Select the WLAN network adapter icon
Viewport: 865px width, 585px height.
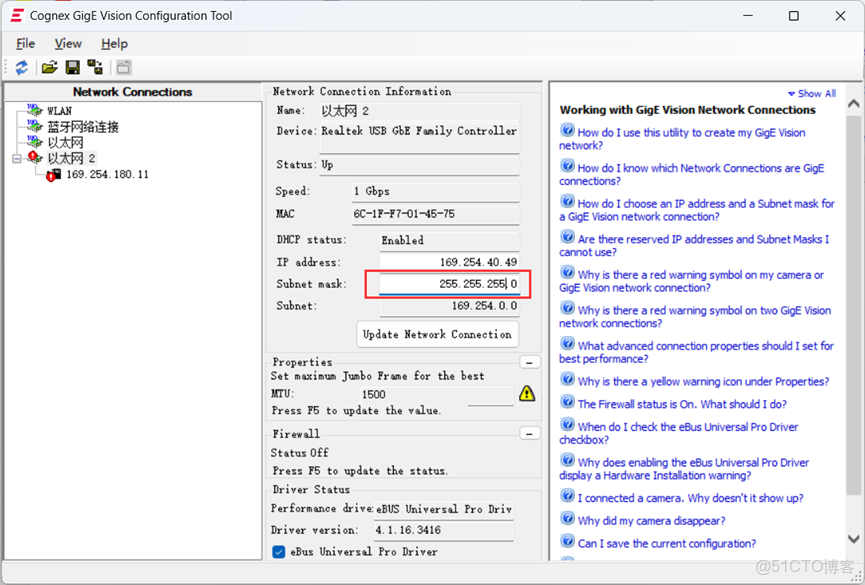tap(34, 110)
